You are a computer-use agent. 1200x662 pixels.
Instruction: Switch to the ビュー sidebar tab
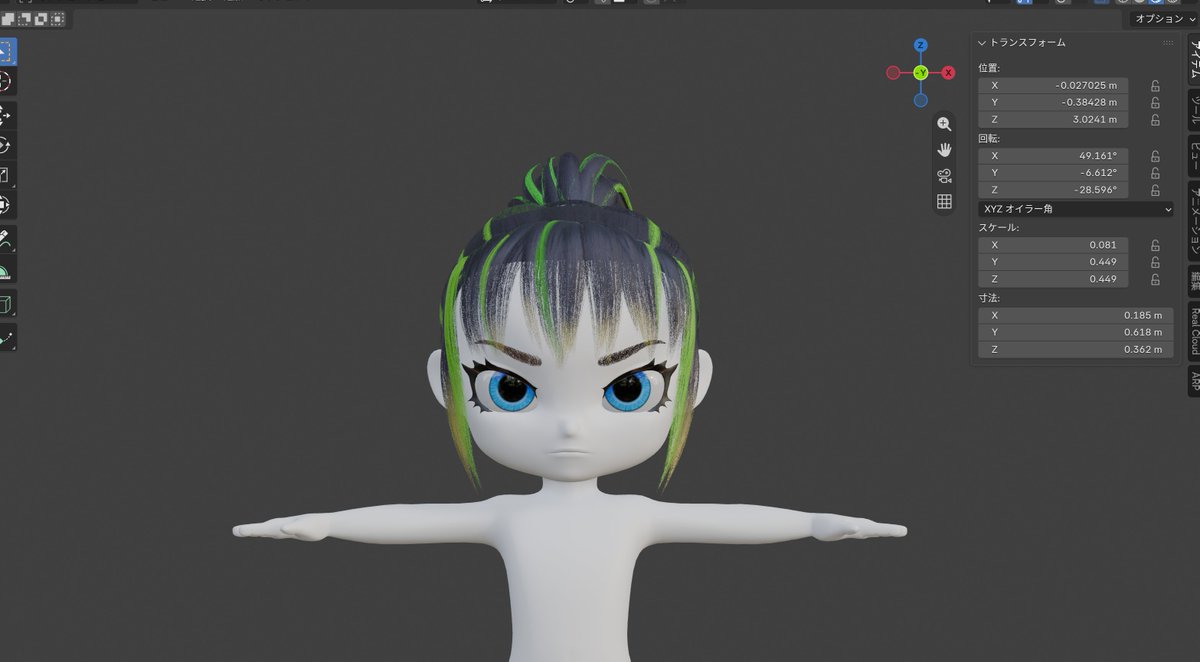pos(1193,154)
